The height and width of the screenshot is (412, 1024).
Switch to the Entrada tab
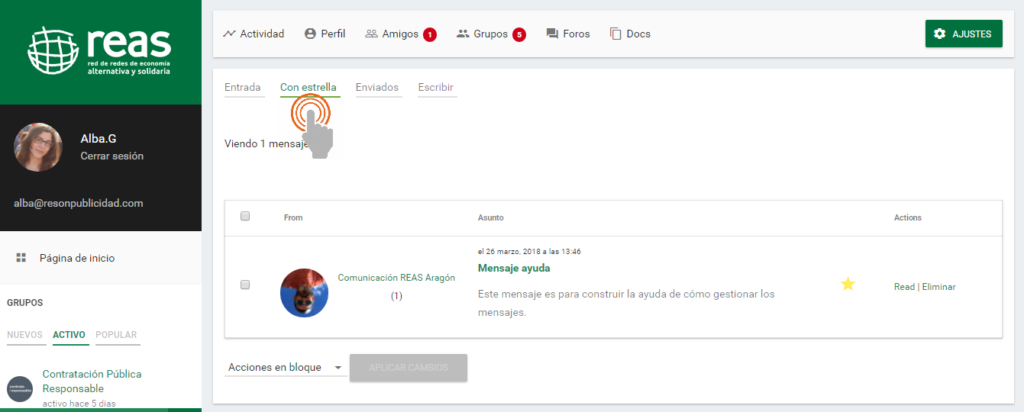coord(242,87)
